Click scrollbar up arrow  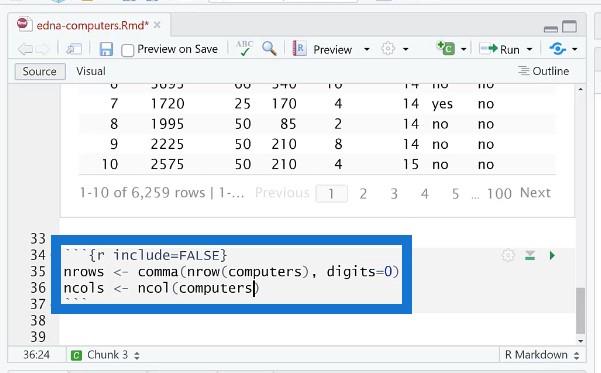pyautogui.click(x=580, y=90)
